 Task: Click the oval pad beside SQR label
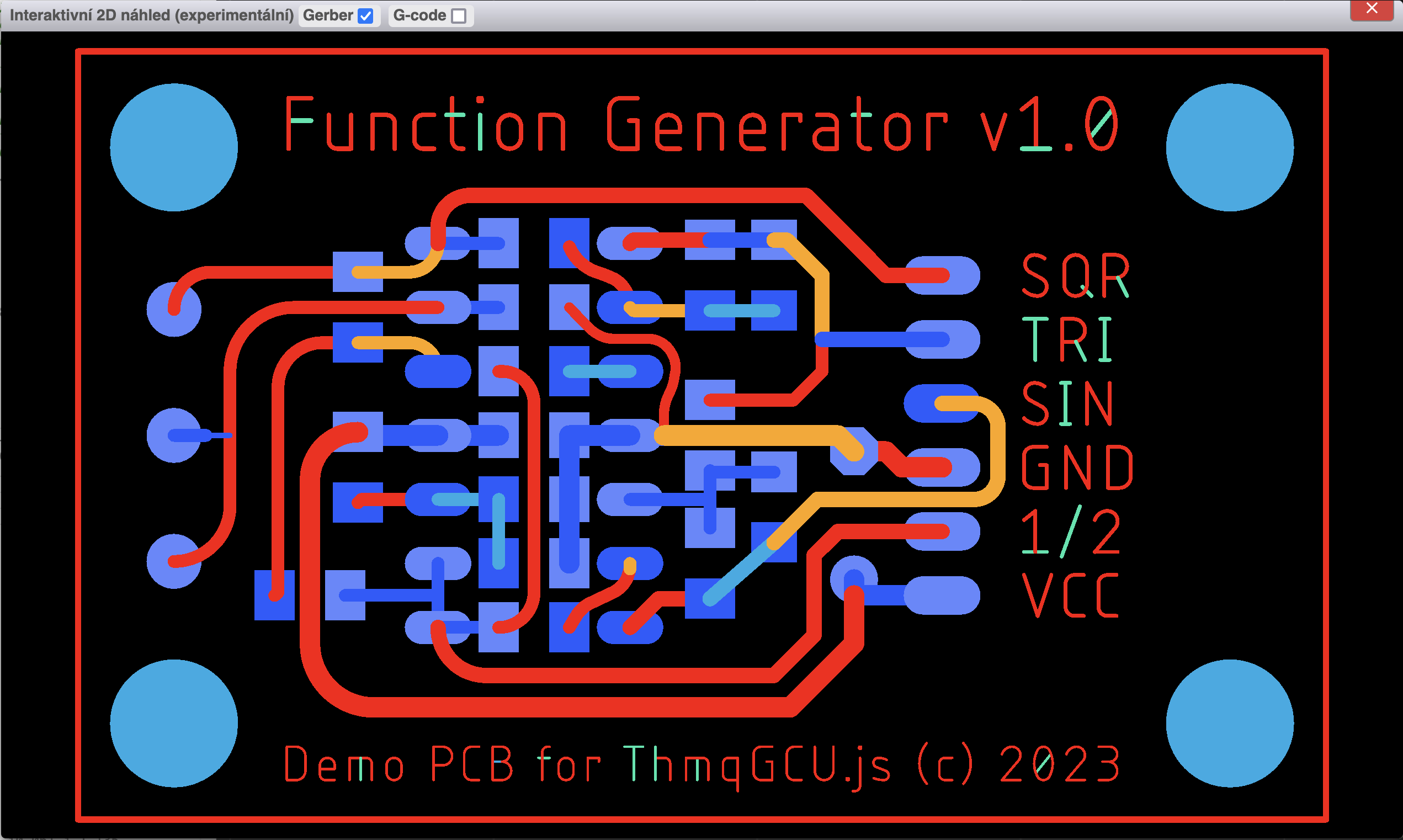click(x=962, y=275)
